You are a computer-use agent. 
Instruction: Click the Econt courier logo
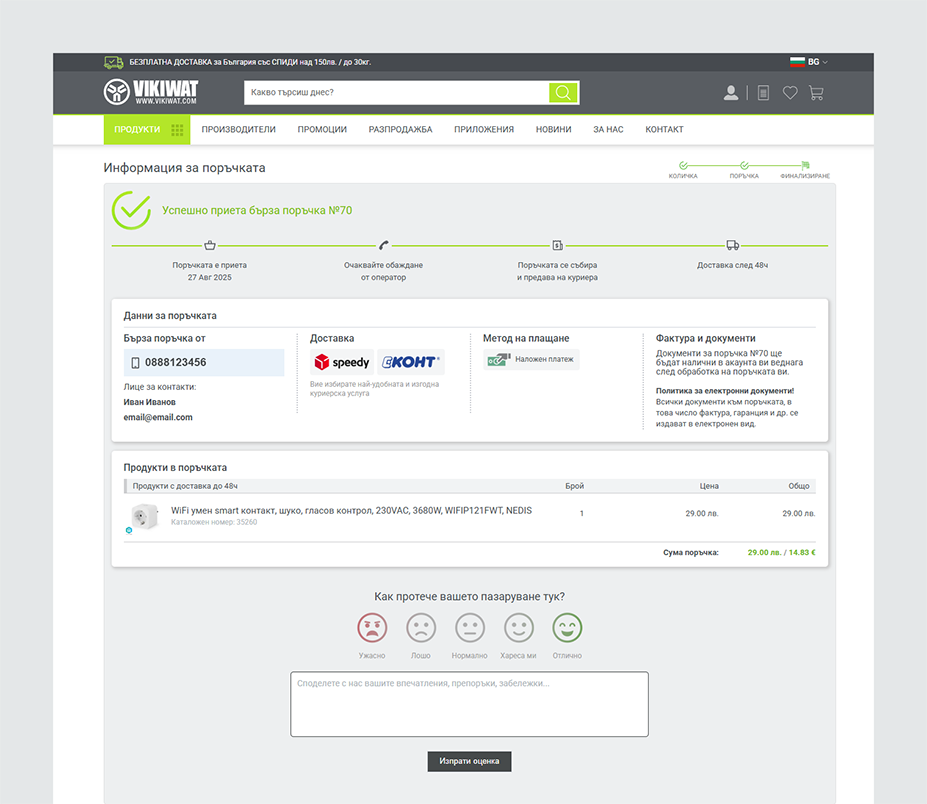tap(411, 362)
